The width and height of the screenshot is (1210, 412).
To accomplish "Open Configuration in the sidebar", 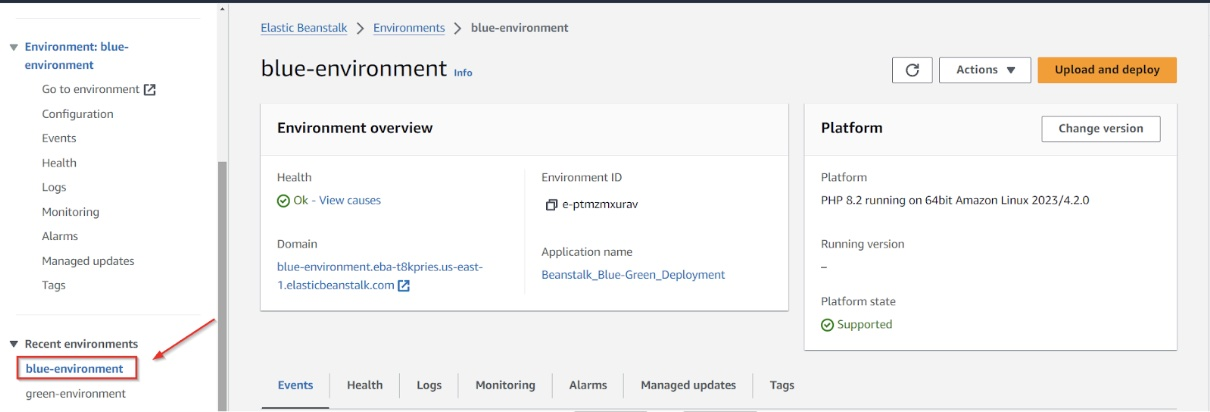I will [78, 114].
